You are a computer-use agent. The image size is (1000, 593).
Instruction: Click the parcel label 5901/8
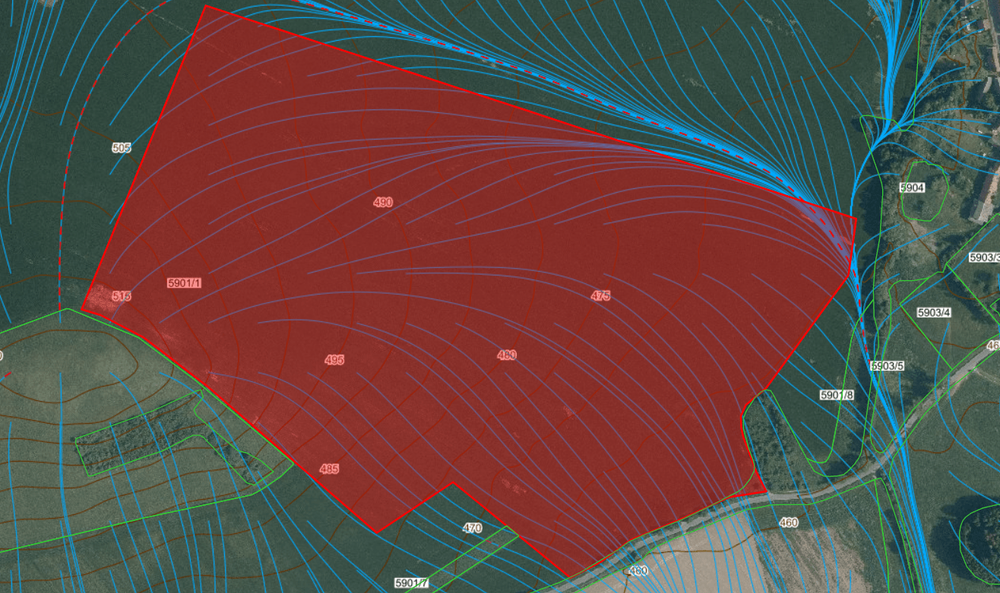pos(837,395)
